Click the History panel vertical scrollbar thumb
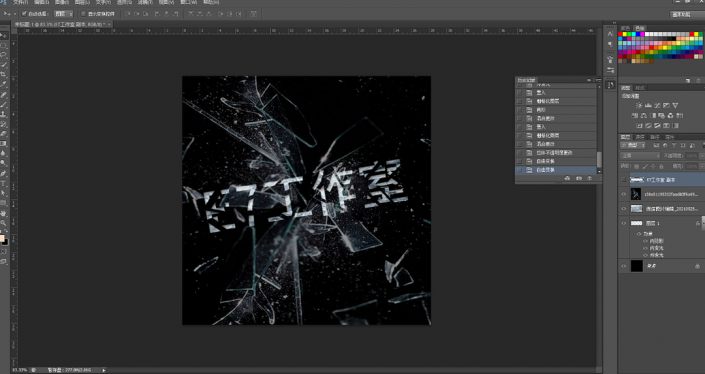The width and height of the screenshot is (705, 374). tap(599, 160)
